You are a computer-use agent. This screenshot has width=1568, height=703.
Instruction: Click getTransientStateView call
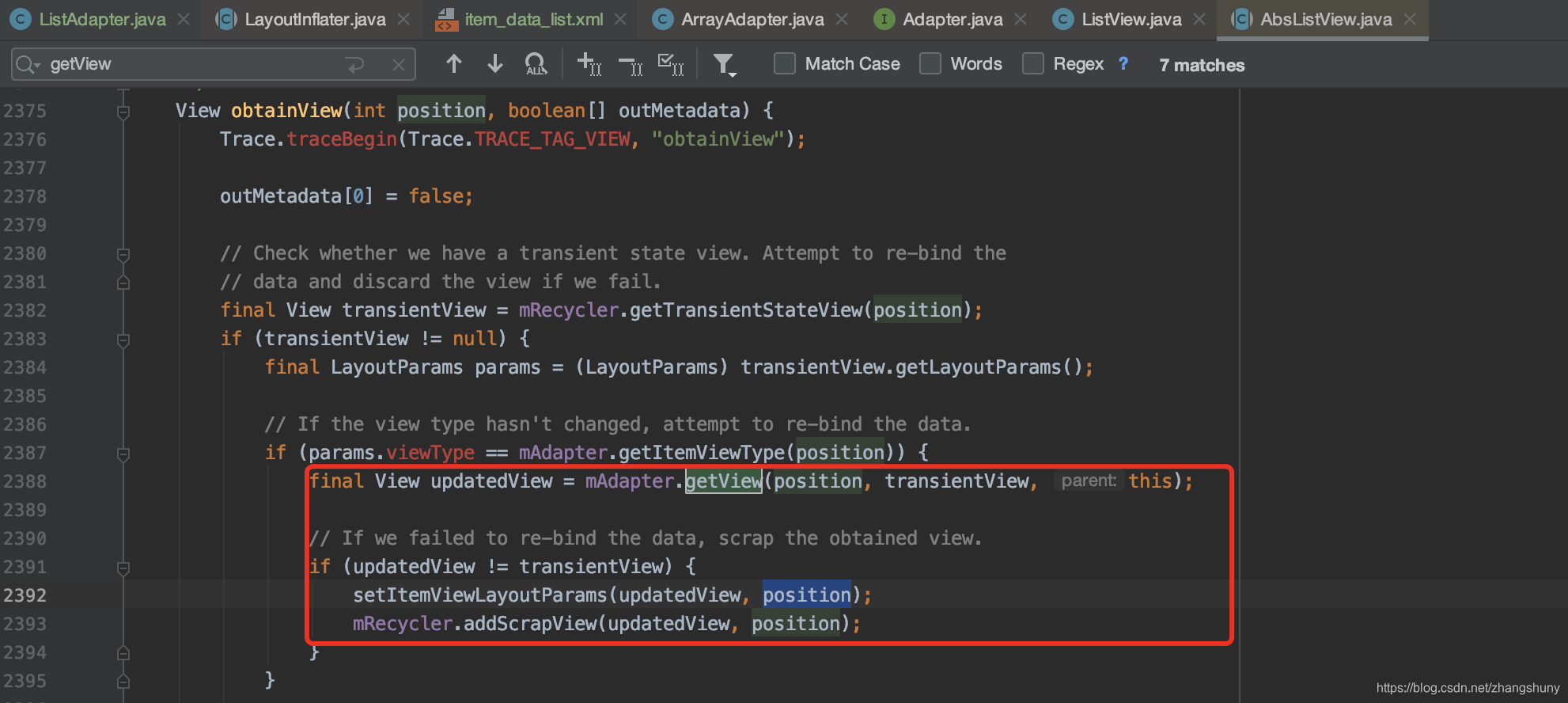pos(746,310)
